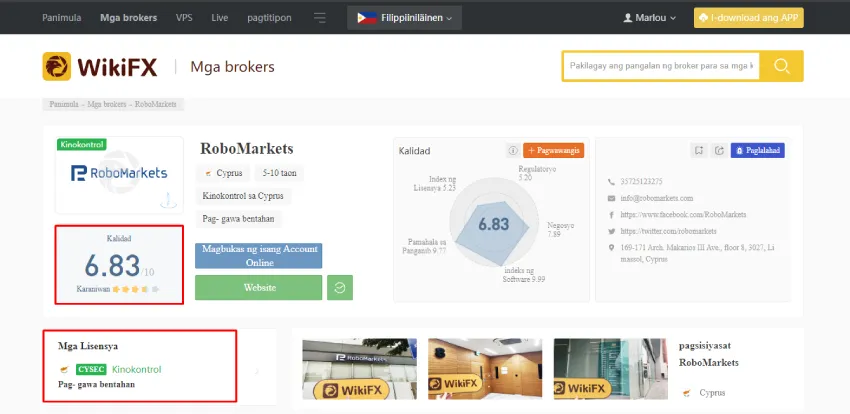Click the user profile icon beside Marlou
This screenshot has height=414, width=850.
tap(628, 18)
